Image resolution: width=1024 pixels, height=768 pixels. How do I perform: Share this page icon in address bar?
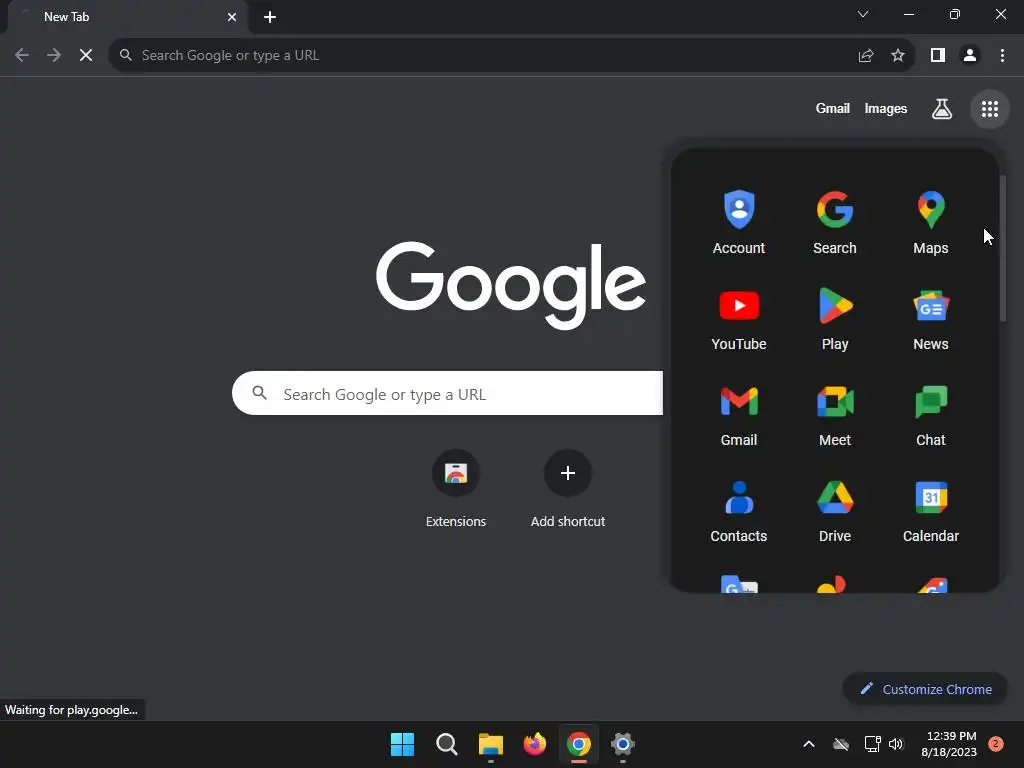(865, 56)
